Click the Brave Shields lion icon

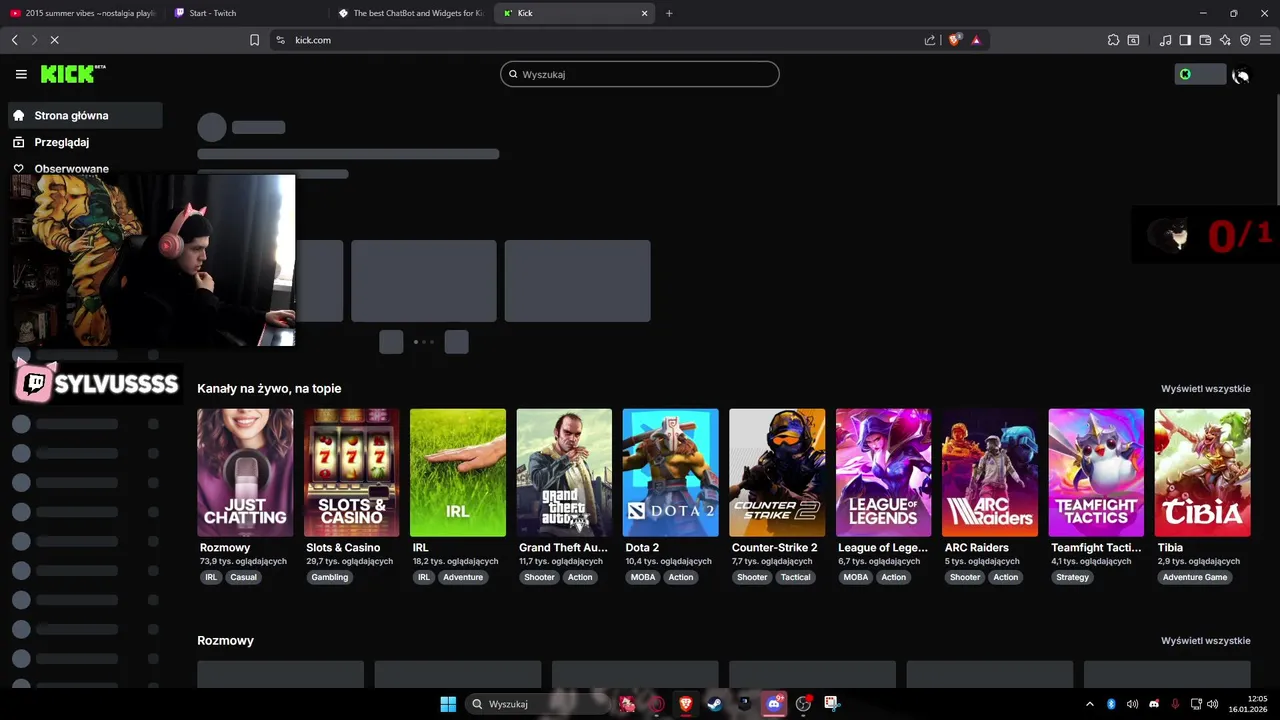(955, 40)
